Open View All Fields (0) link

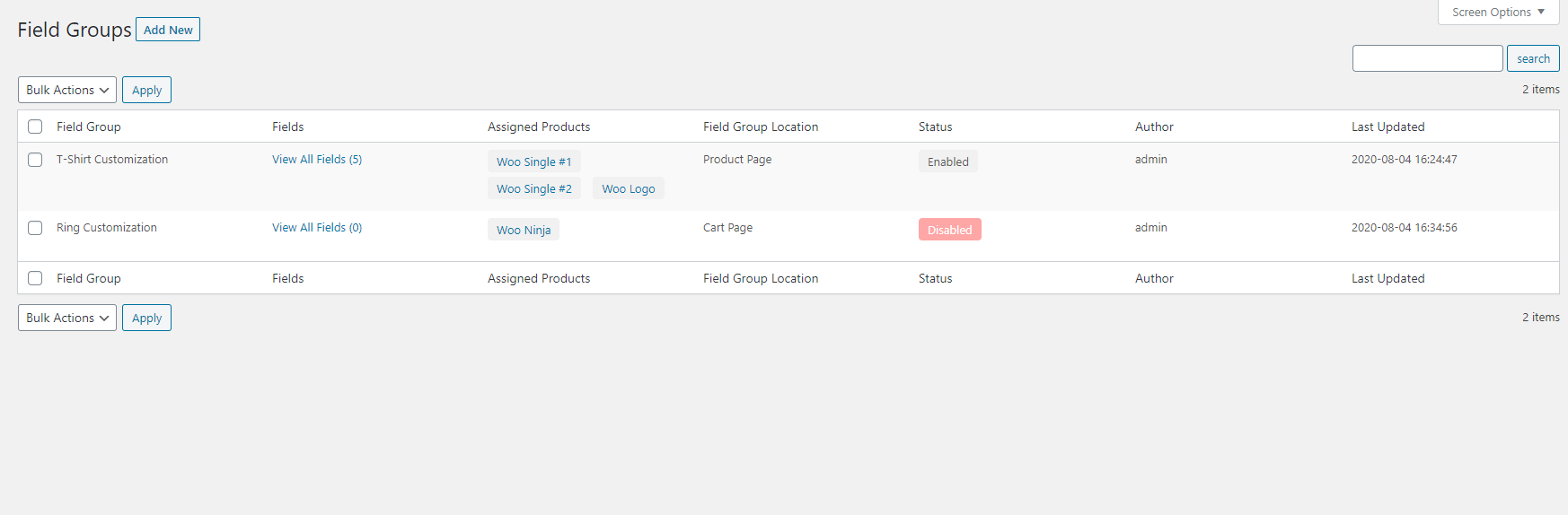tap(317, 228)
